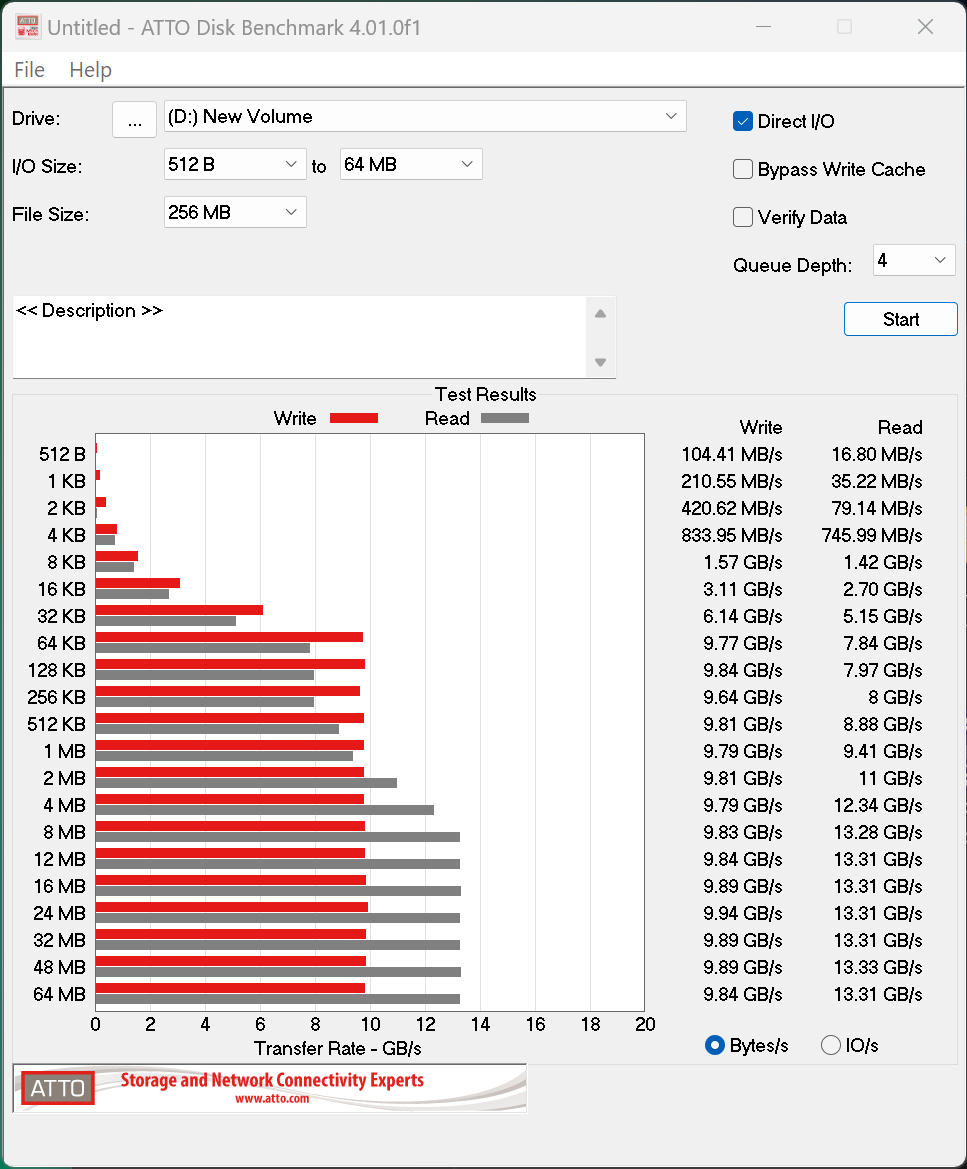Open the Help menu
Viewport: 967px width, 1169px height.
pos(90,70)
